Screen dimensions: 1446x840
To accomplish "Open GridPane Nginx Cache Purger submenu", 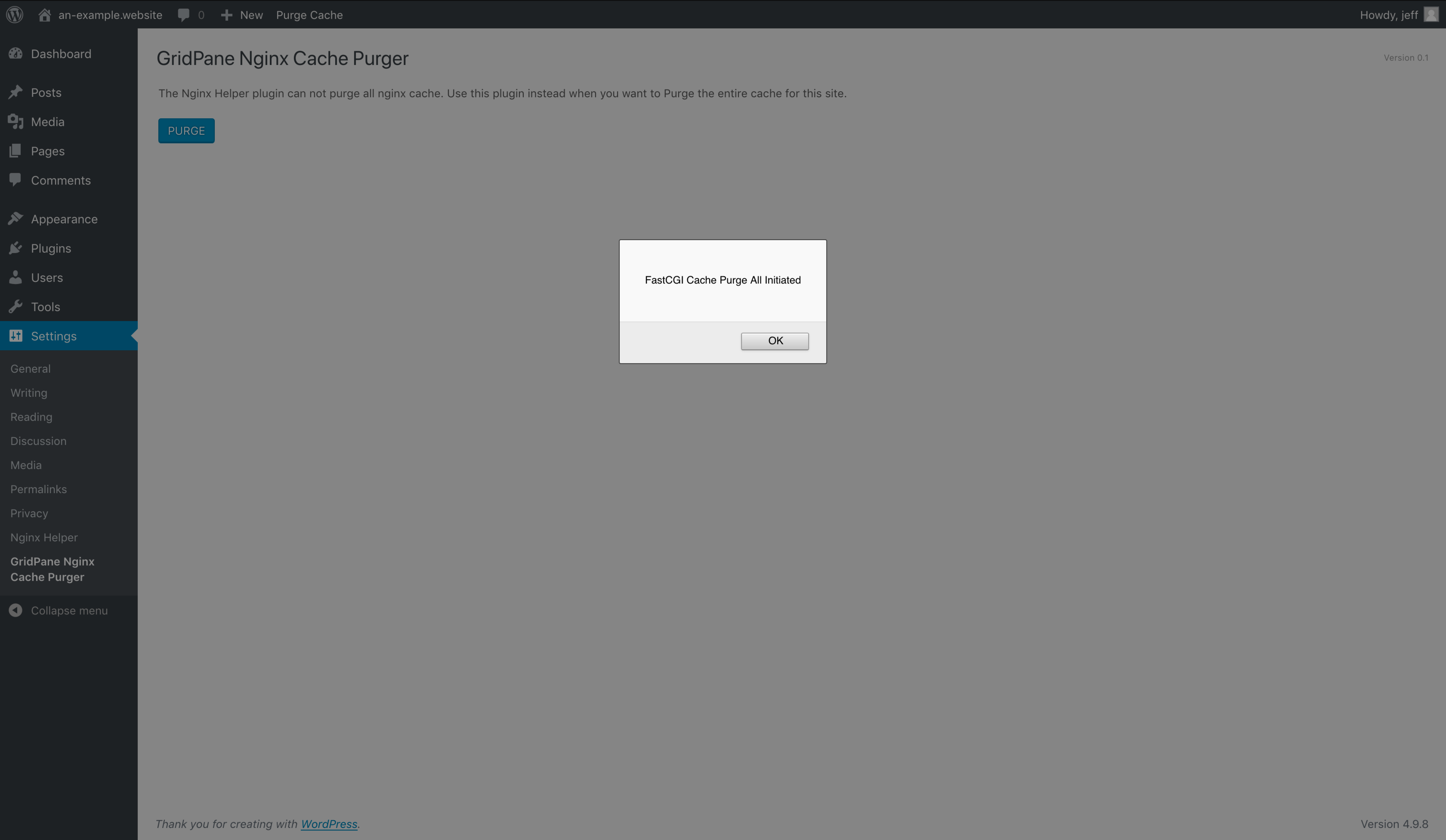I will coord(52,568).
